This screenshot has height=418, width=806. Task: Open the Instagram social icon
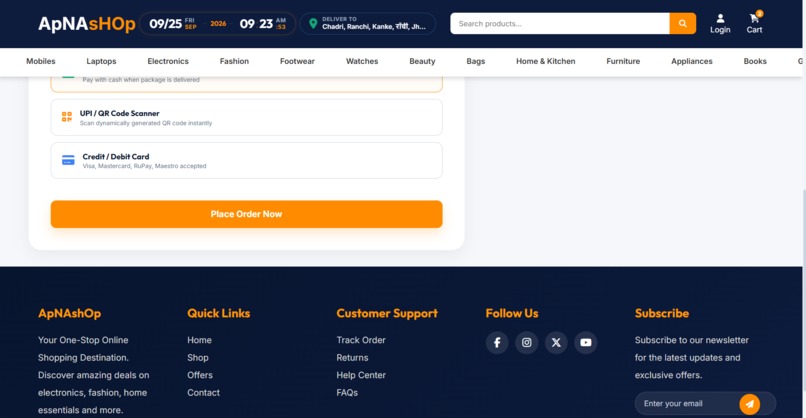click(526, 342)
